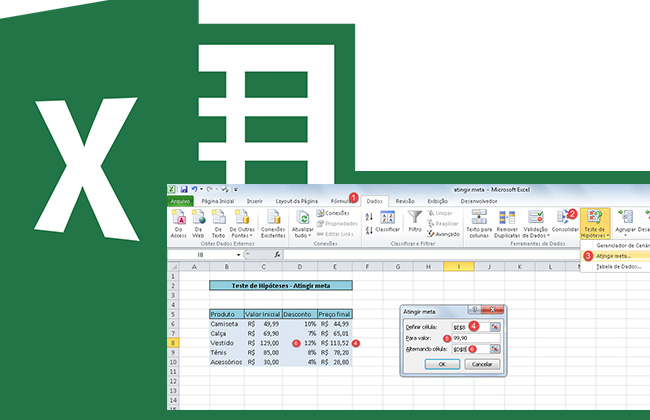Open Name Box dropdown arrow

238,255
